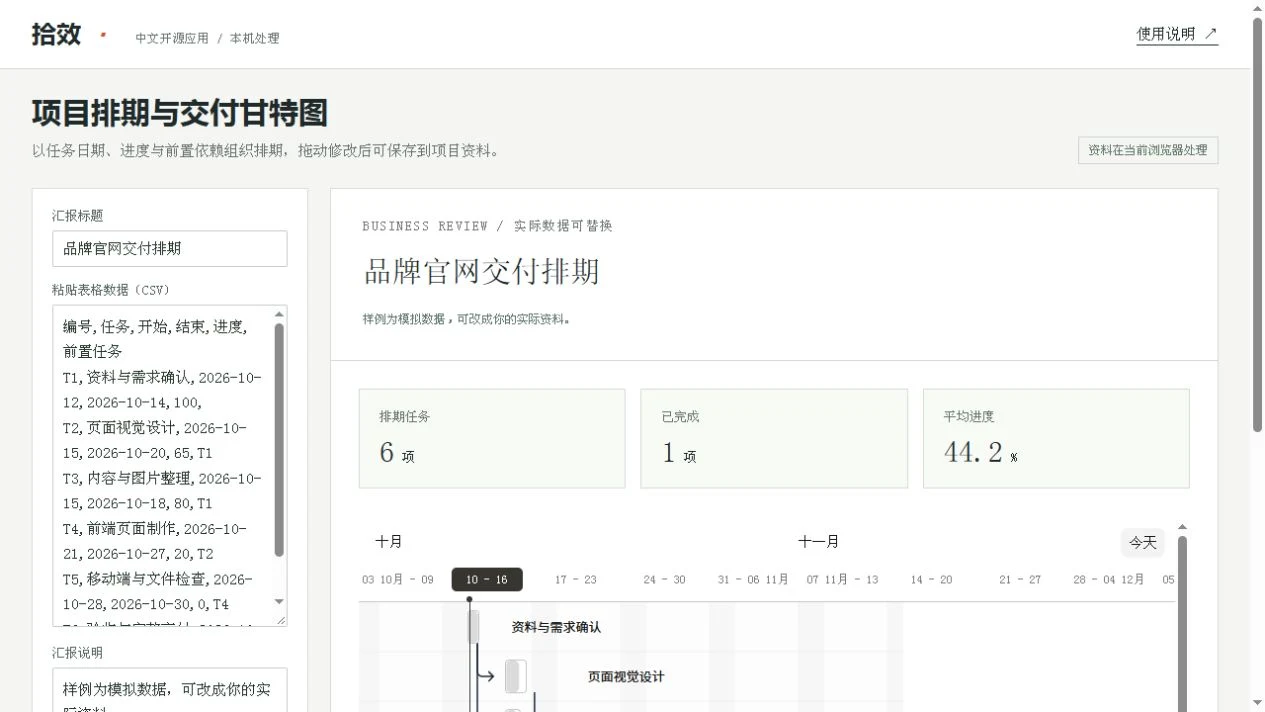Viewport: 1265px width, 712px height.
Task: Click the 品牌官网交付排期 report heading
Action: tap(481, 272)
